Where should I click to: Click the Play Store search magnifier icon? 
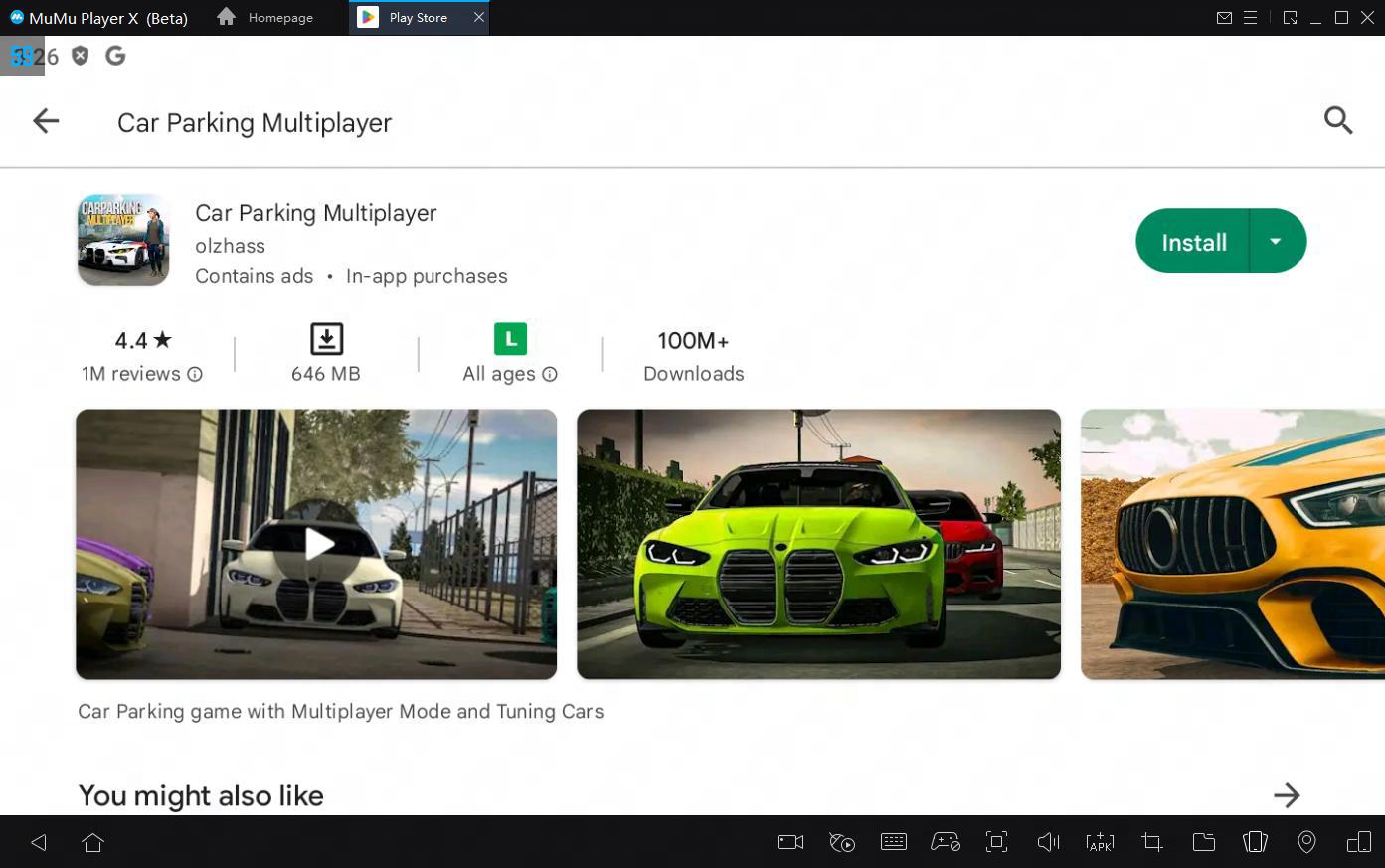[x=1338, y=121]
